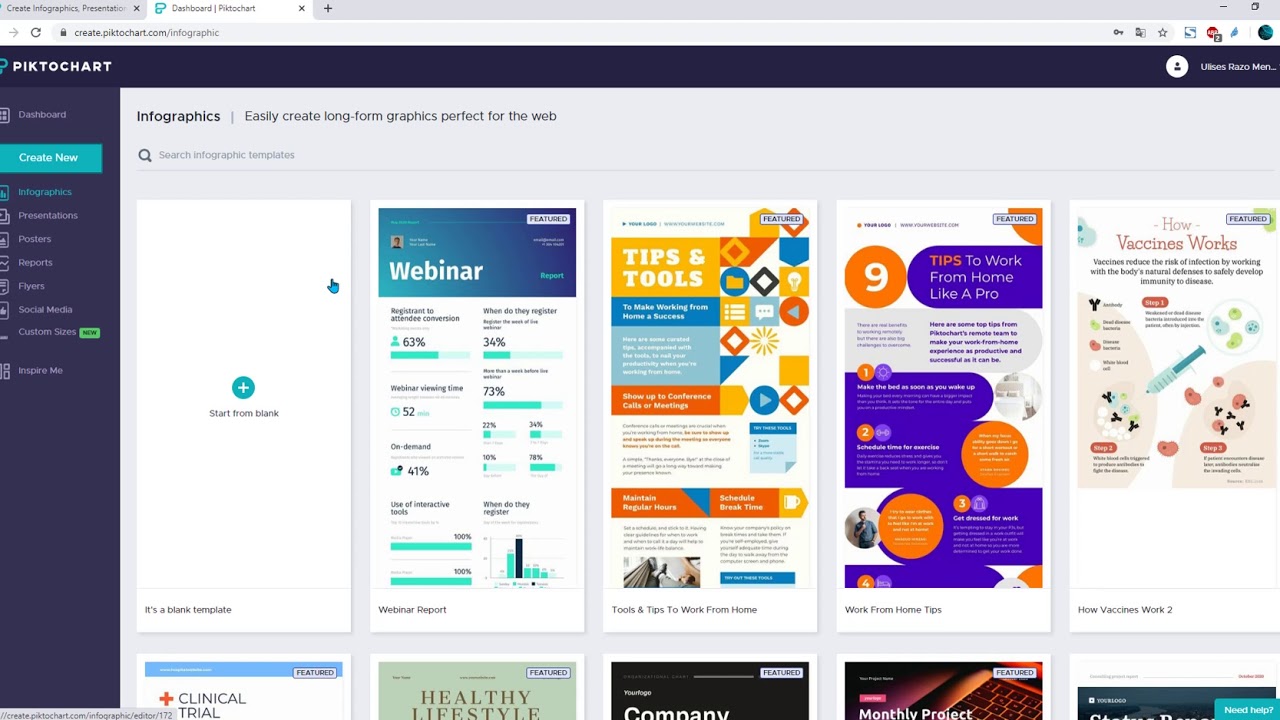Click the Start from blank plus icon
This screenshot has width=1280, height=720.
click(x=243, y=387)
